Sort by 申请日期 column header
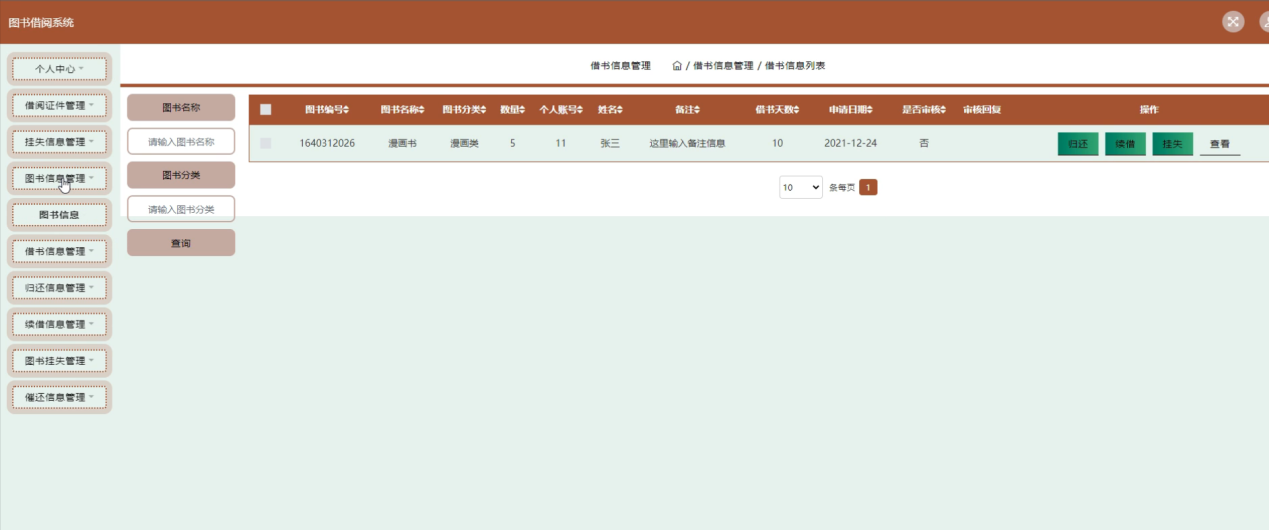Image resolution: width=1269 pixels, height=530 pixels. coord(851,110)
